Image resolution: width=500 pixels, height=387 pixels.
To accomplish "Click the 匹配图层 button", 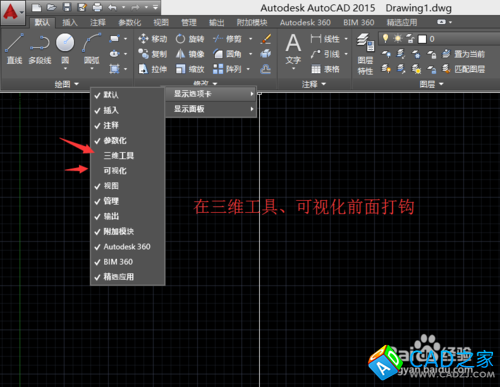I will [464, 69].
